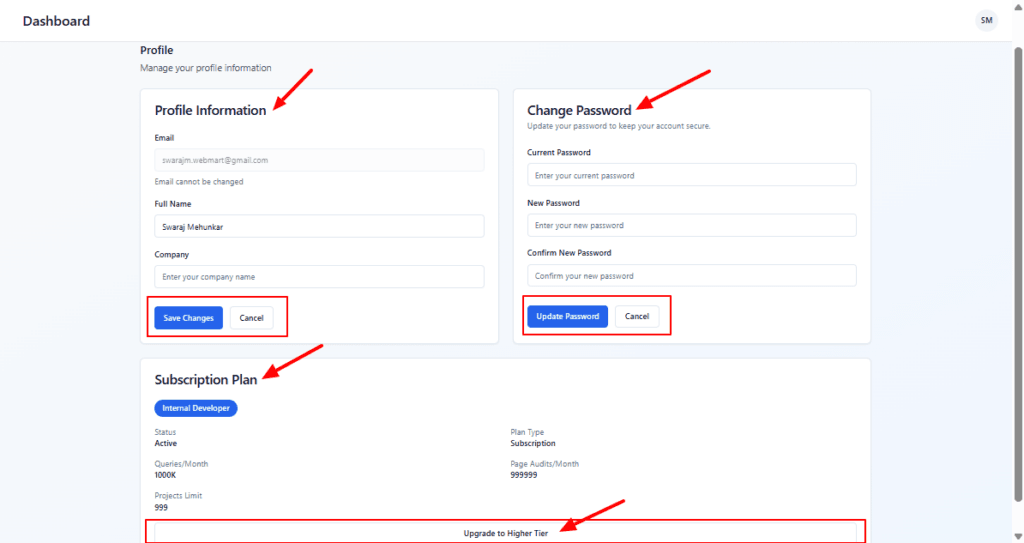The height and width of the screenshot is (543, 1024).
Task: Click the Subscription Plan heading
Action: (x=205, y=380)
